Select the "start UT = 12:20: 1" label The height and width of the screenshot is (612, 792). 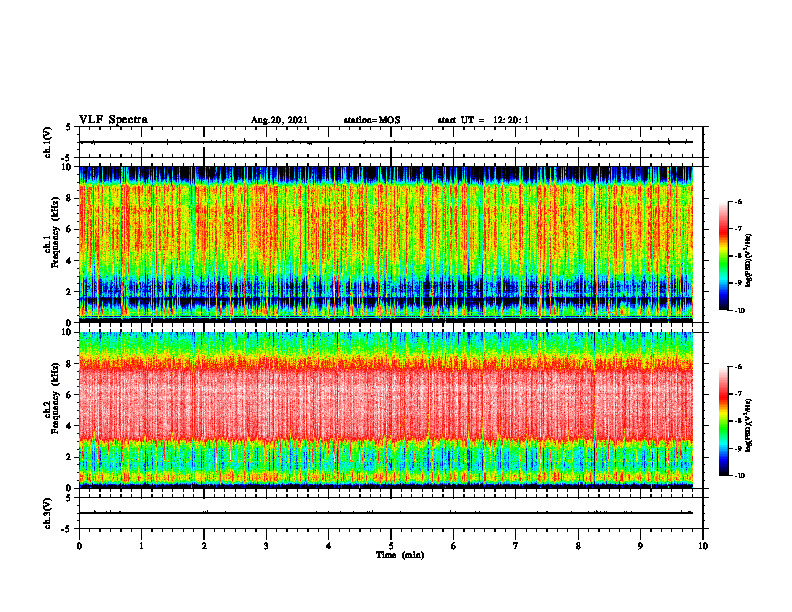coord(483,120)
